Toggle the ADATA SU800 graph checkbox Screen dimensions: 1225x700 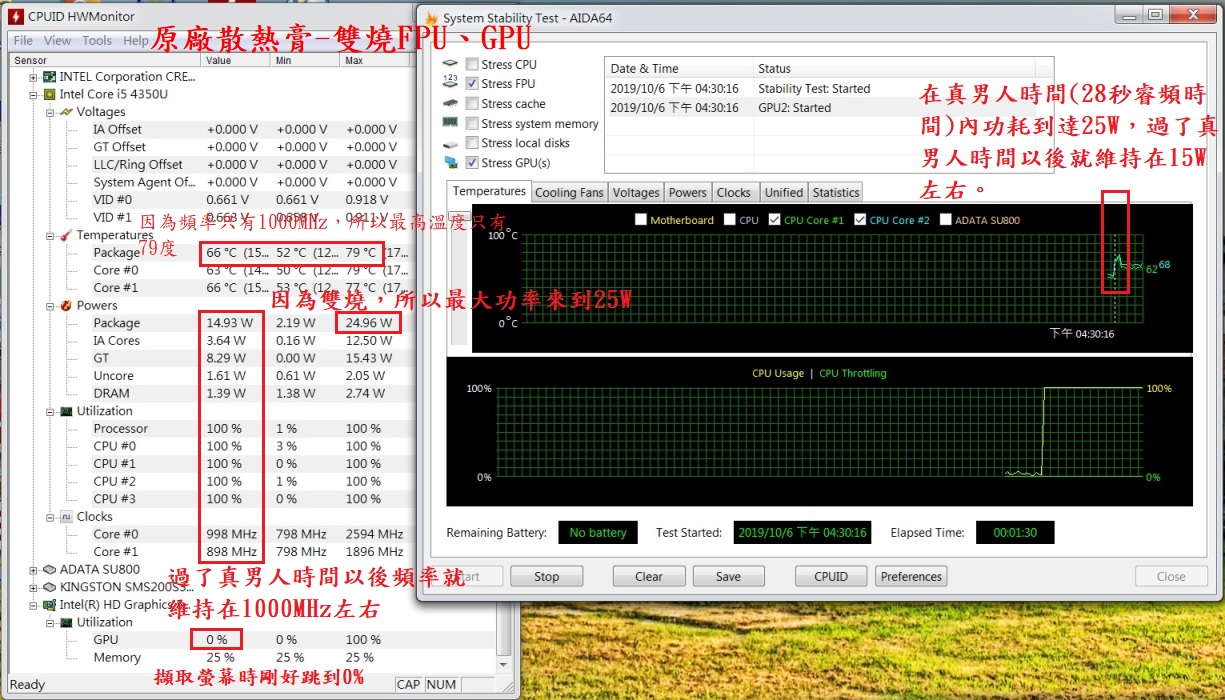tap(945, 220)
